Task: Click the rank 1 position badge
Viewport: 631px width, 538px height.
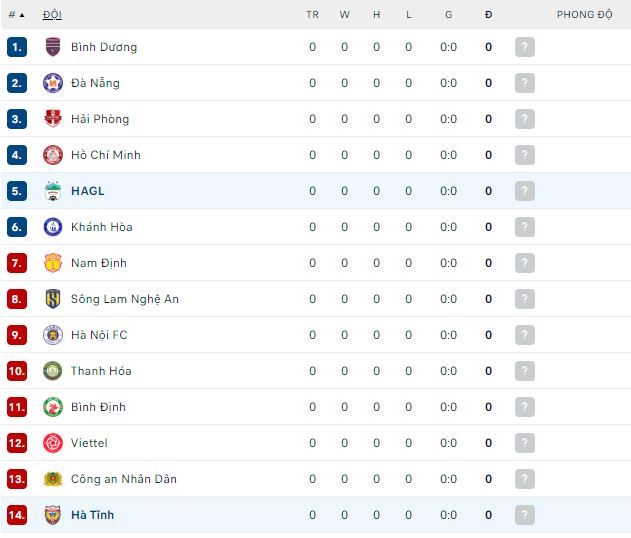Action: pos(16,47)
